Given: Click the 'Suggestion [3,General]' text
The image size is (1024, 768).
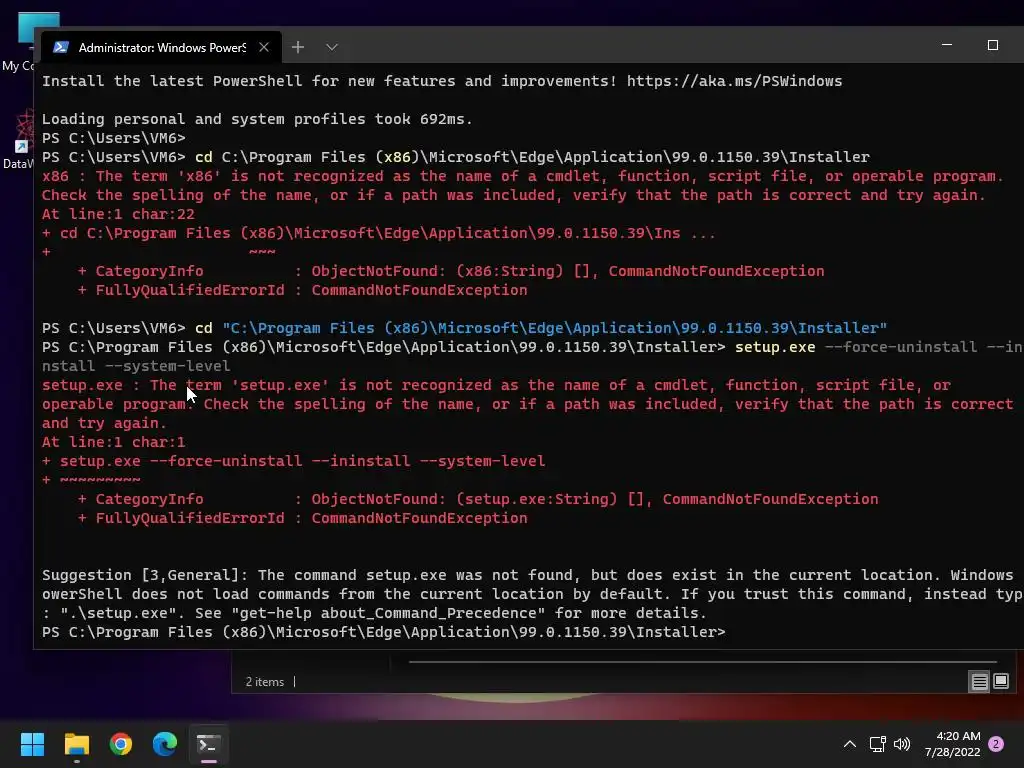Looking at the screenshot, I should pyautogui.click(x=141, y=575).
